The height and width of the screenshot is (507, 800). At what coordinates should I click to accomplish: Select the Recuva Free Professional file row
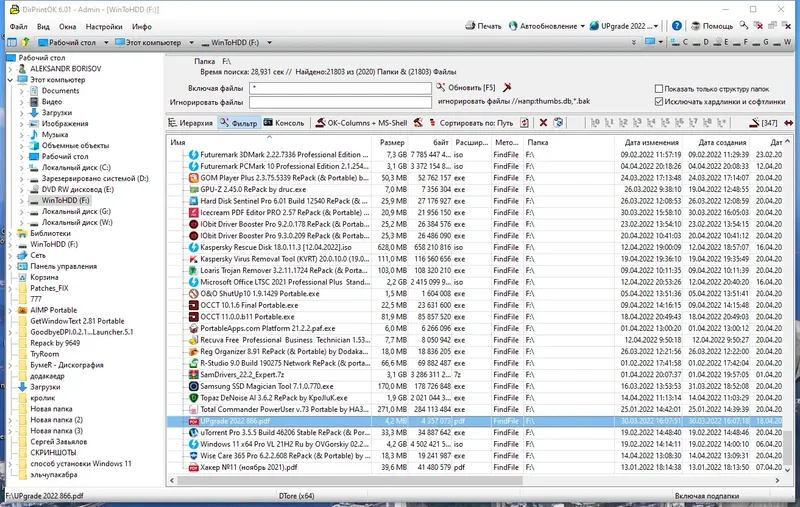pyautogui.click(x=474, y=340)
